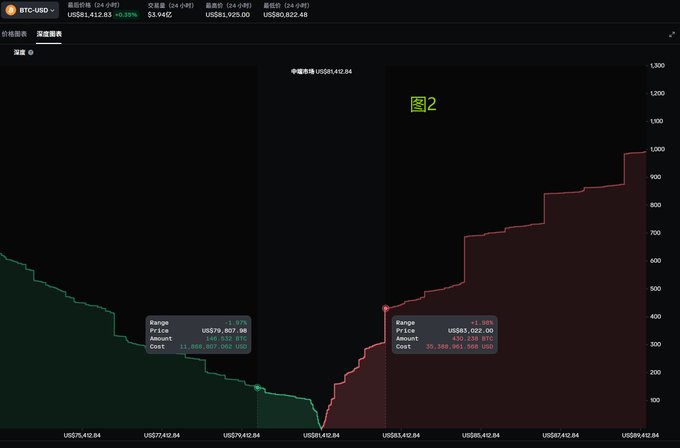This screenshot has height=448, width=680.
Task: Click the +0.35% change value
Action: pyautogui.click(x=126, y=15)
